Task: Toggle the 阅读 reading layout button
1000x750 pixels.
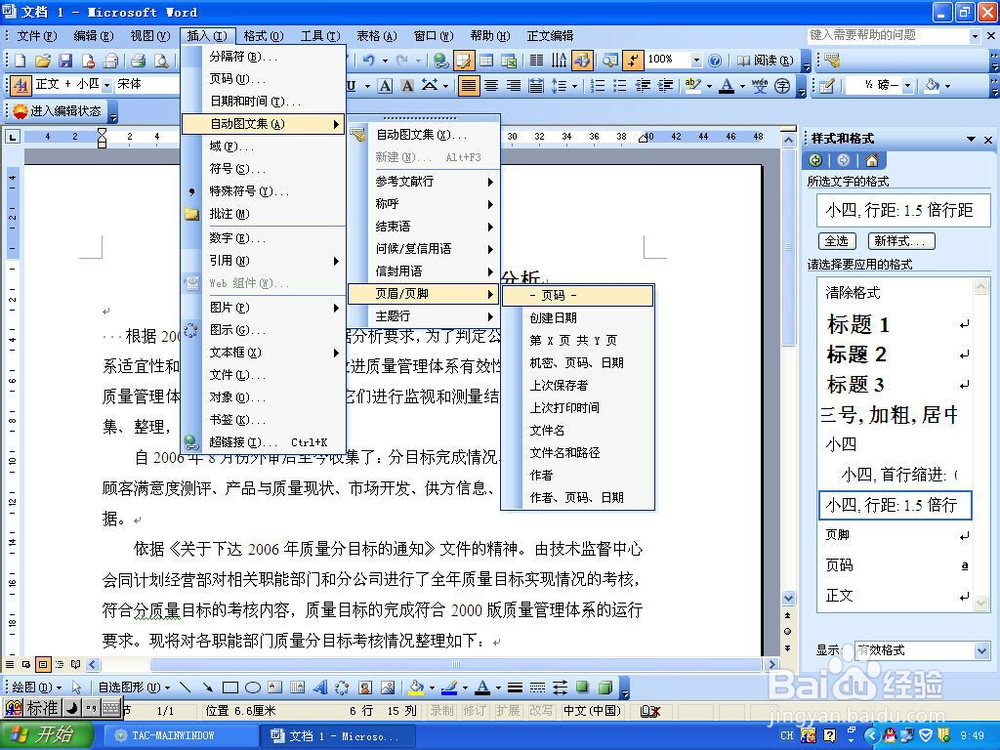Action: 765,61
